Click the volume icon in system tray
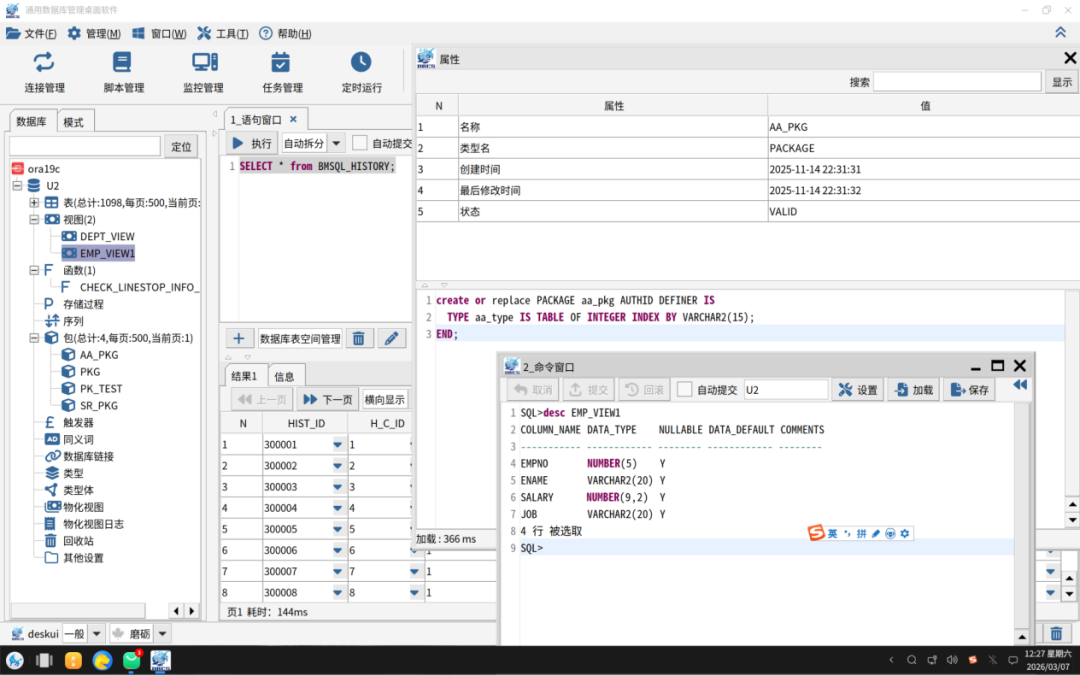 pos(952,660)
